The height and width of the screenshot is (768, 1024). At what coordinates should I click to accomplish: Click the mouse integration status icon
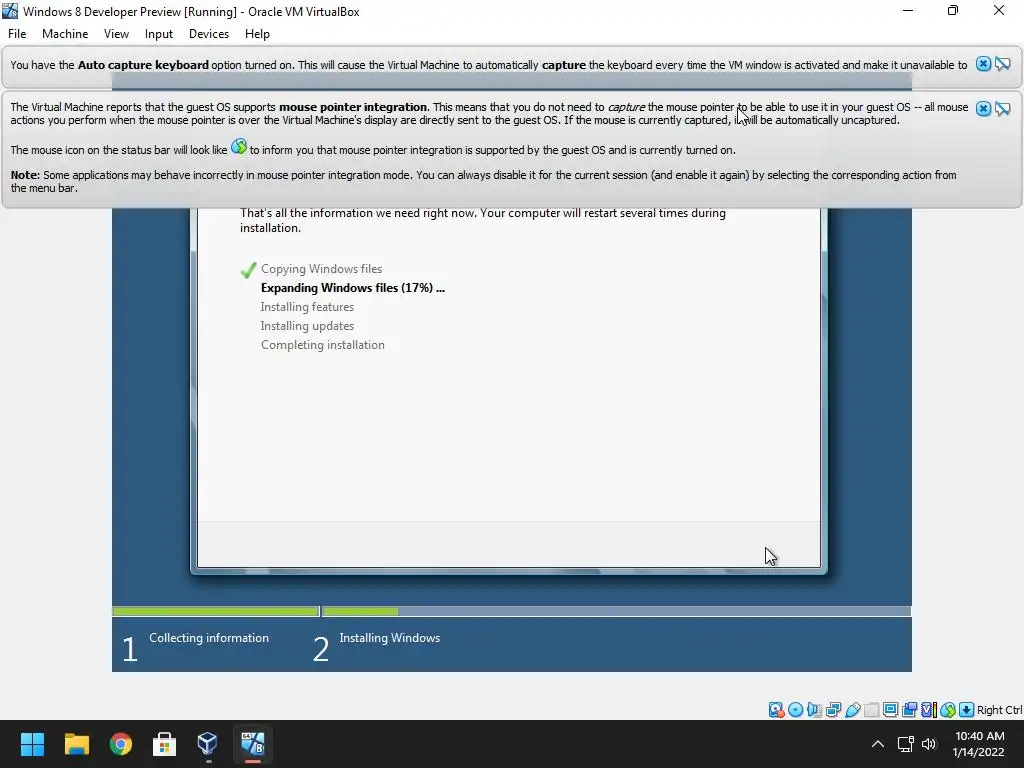click(948, 710)
